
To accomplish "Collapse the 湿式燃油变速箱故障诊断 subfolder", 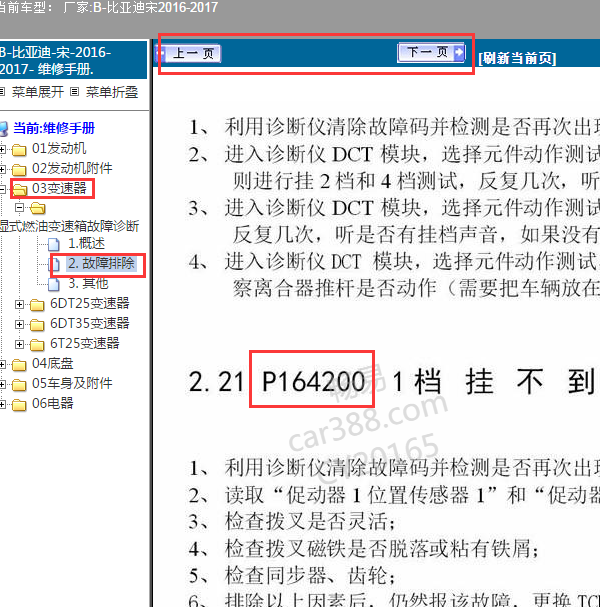I will click(19, 207).
